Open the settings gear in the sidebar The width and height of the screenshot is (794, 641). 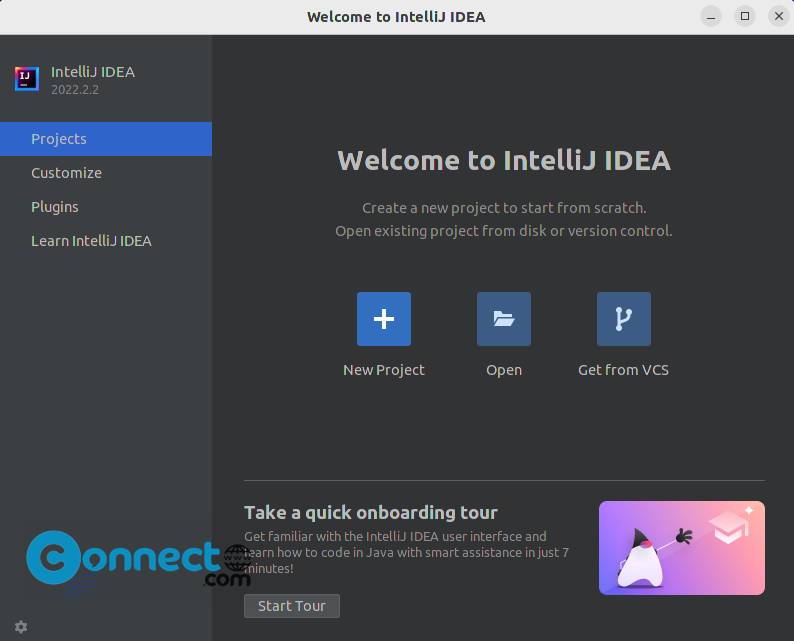click(21, 627)
